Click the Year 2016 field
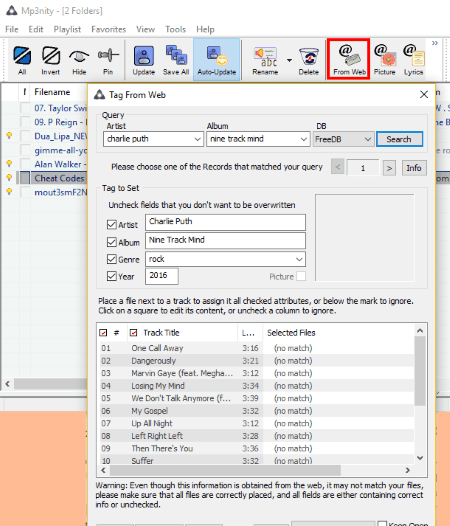Image resolution: width=450 pixels, height=526 pixels. tap(161, 276)
